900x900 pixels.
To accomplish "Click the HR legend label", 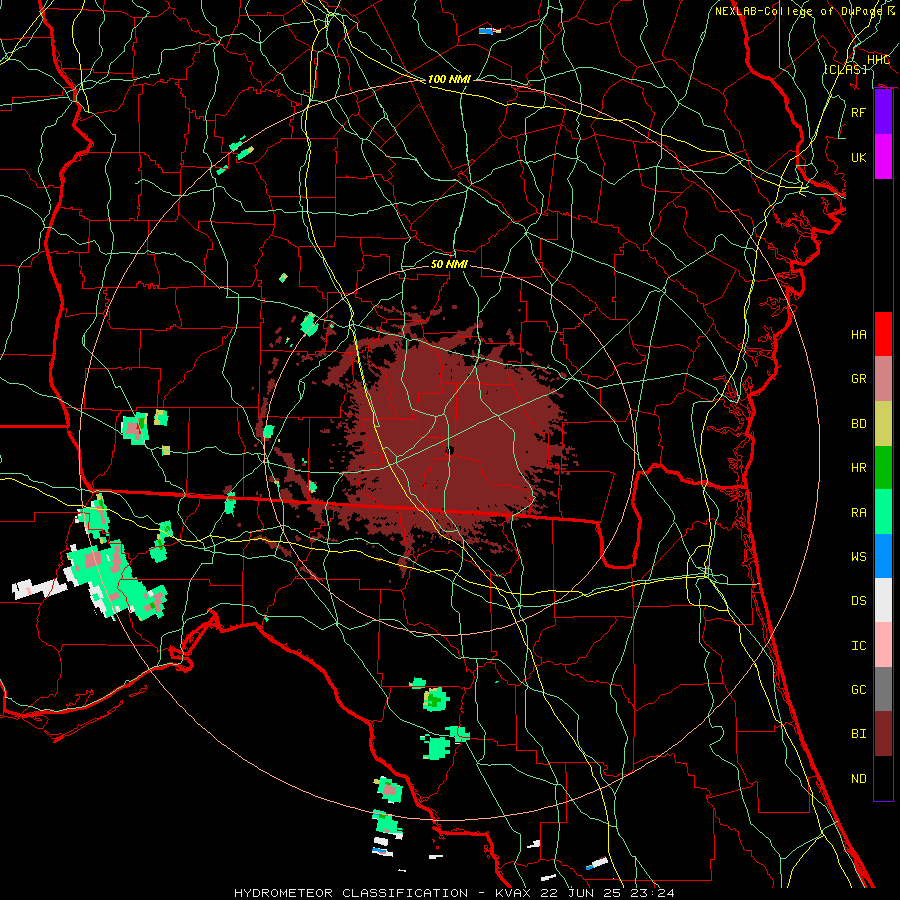I will pos(859,468).
